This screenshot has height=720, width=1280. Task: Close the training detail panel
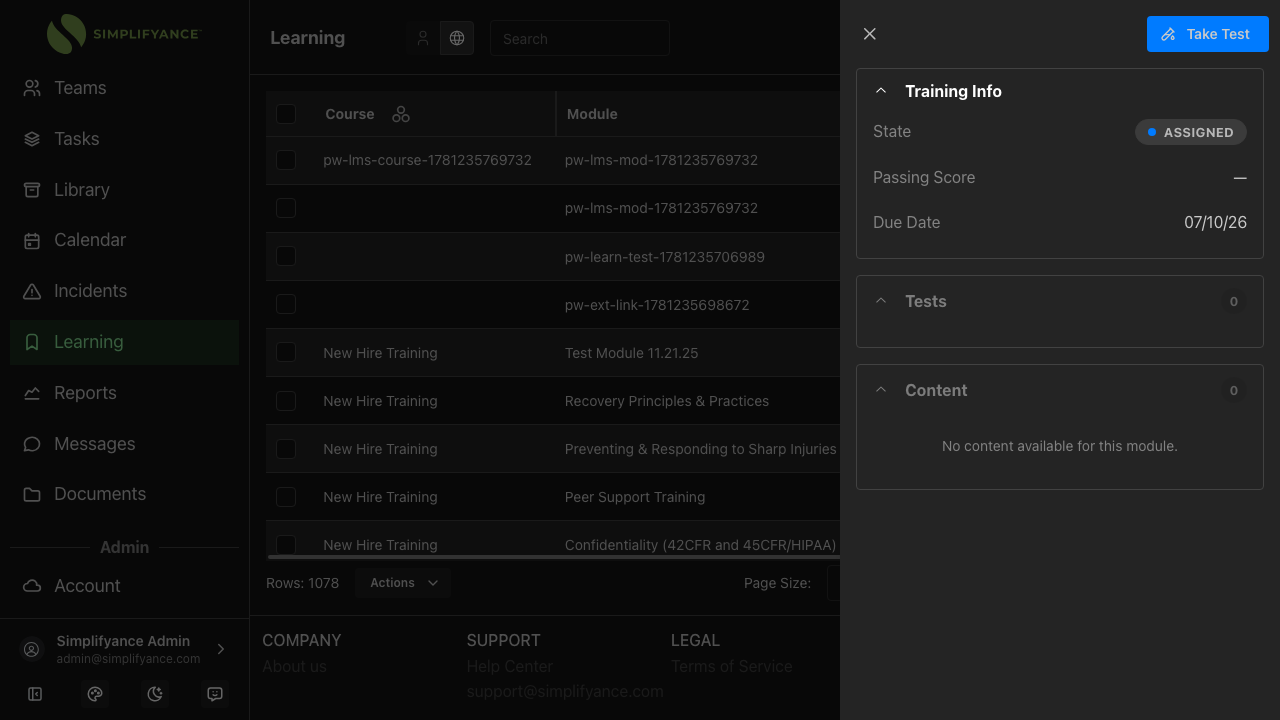(870, 34)
